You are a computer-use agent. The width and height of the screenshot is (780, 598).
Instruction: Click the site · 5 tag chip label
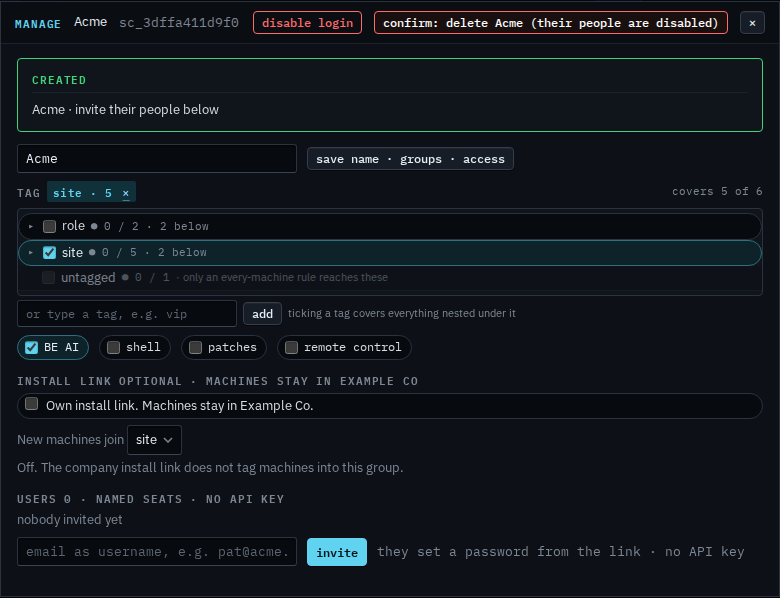click(x=82, y=193)
